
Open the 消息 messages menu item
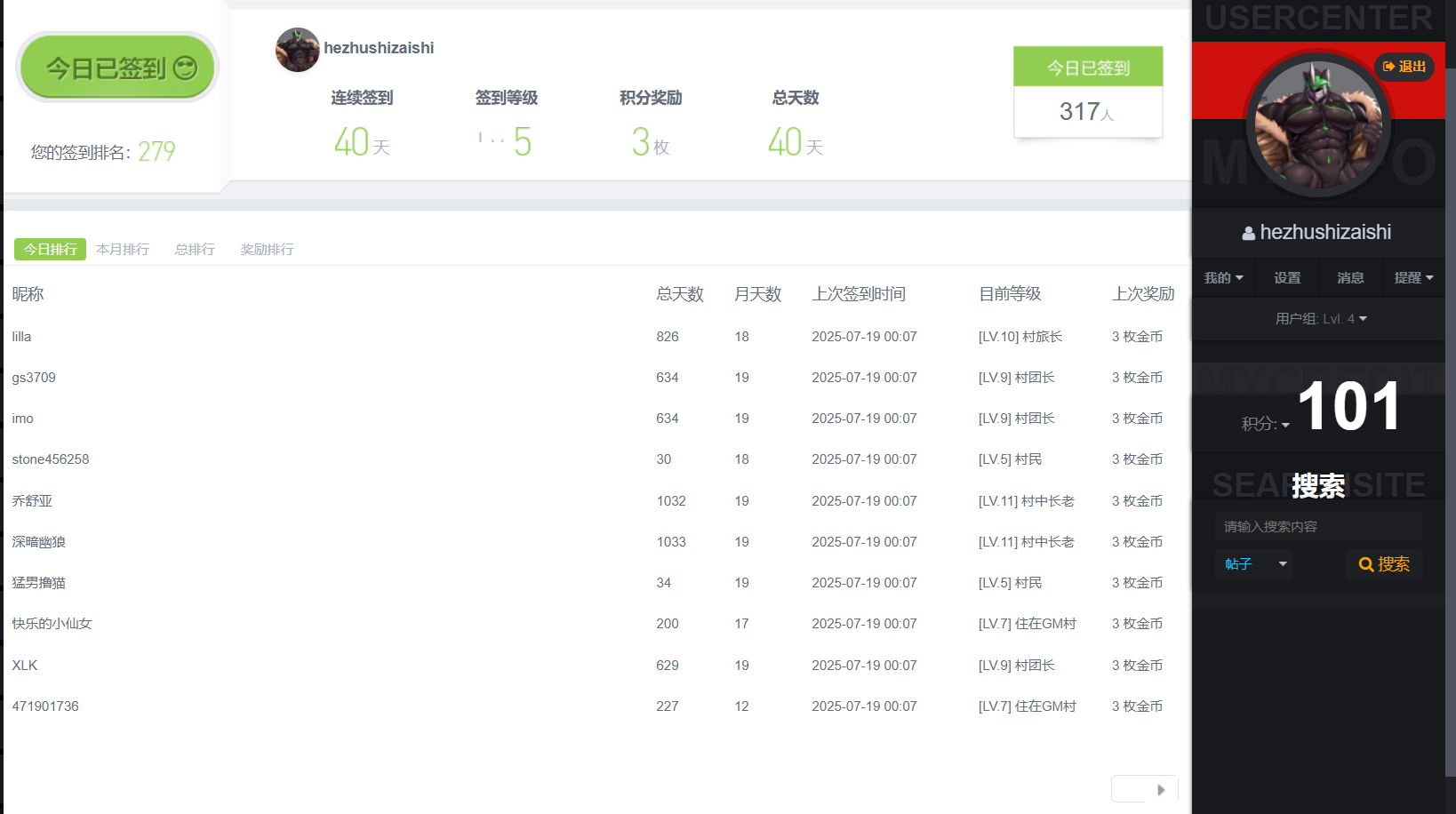tap(1349, 278)
